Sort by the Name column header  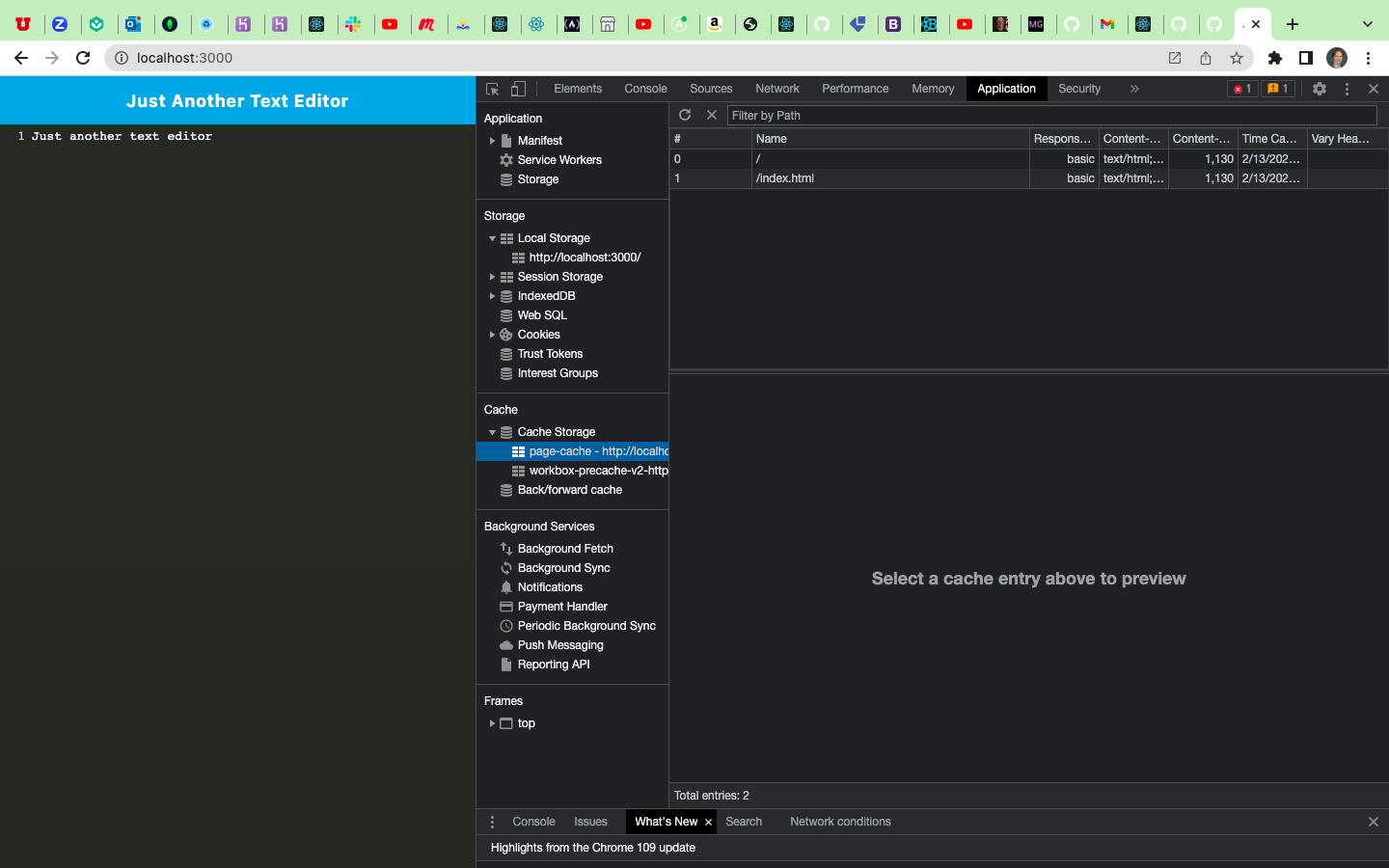point(890,139)
